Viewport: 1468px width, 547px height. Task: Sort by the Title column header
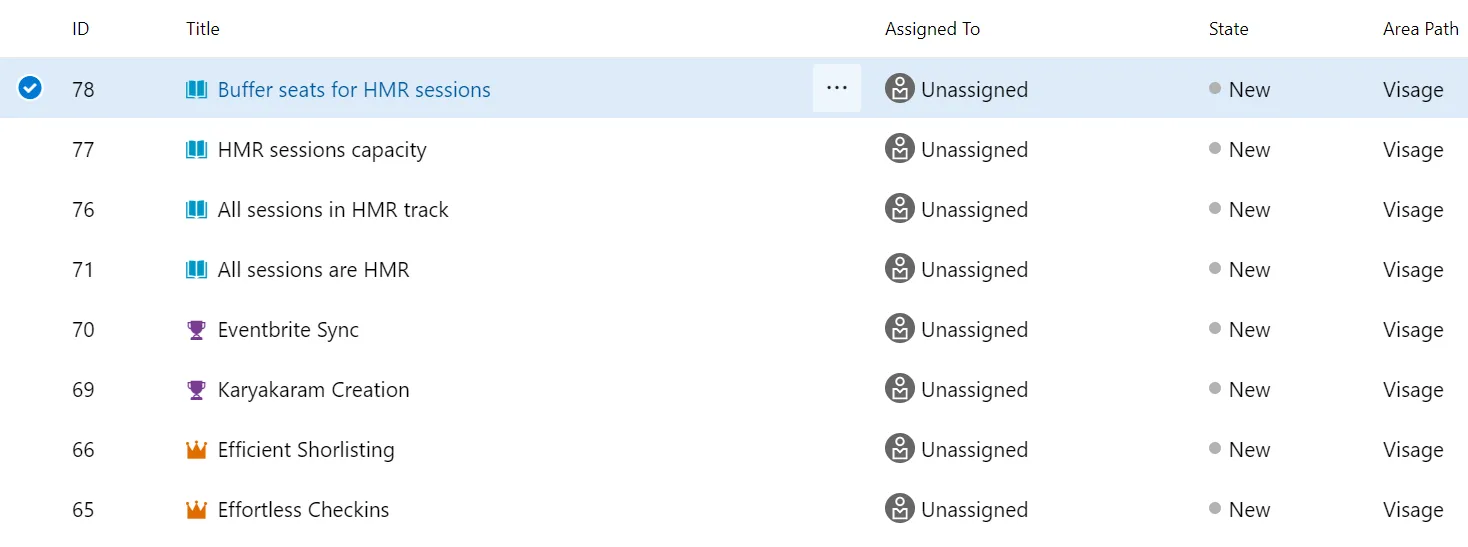(x=203, y=29)
